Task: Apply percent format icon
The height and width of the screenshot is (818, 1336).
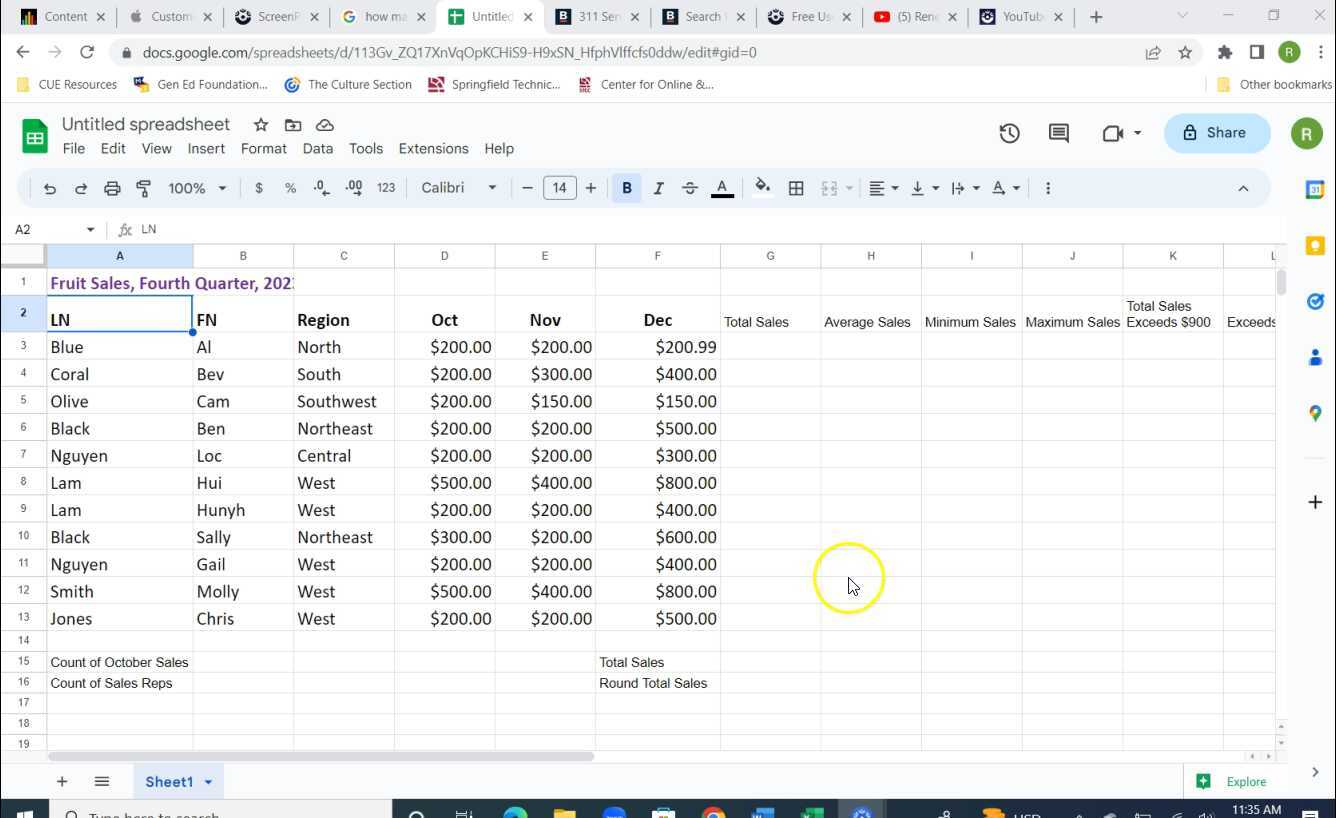Action: pyautogui.click(x=290, y=188)
